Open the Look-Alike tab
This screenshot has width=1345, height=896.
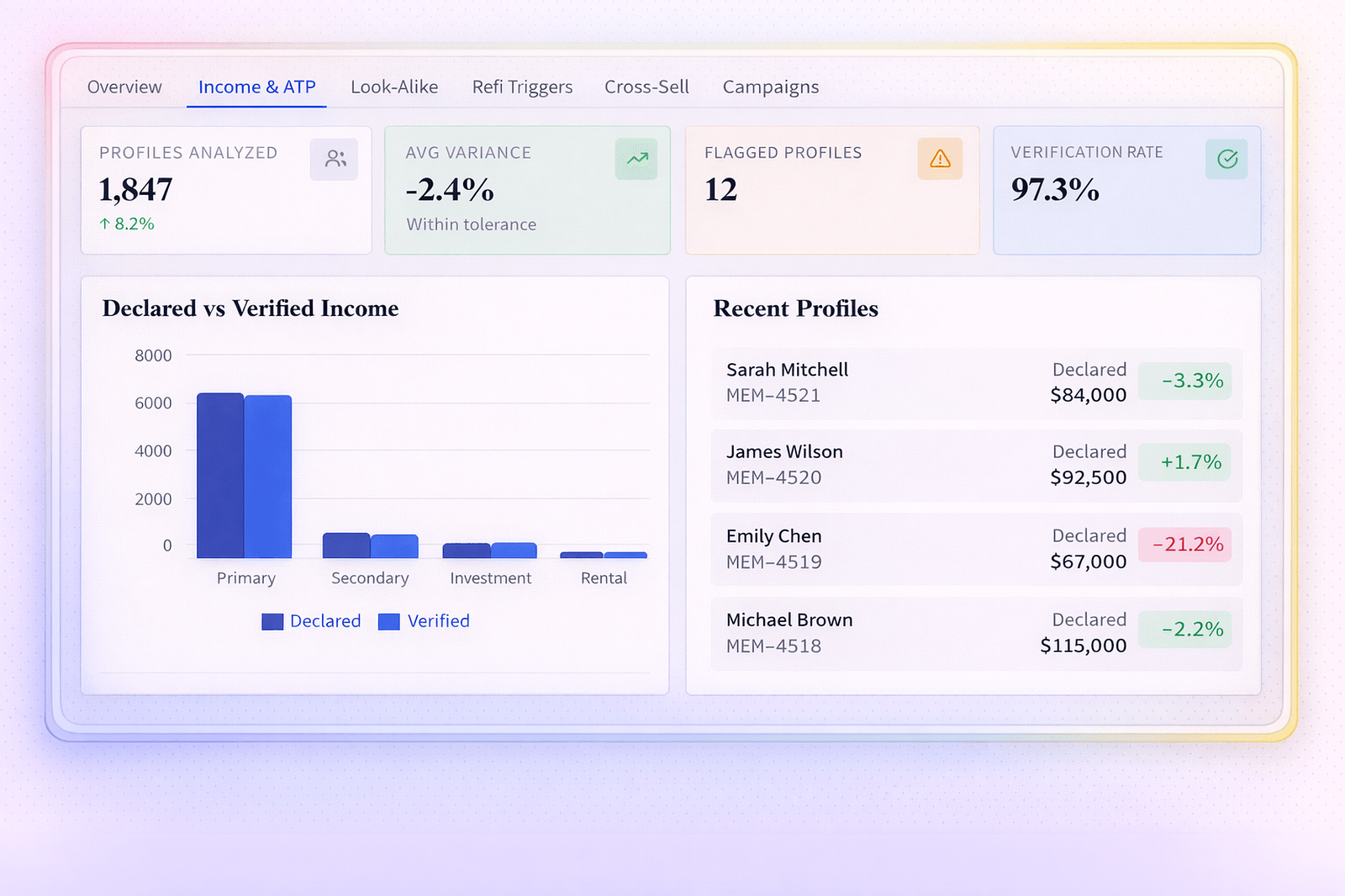click(394, 87)
